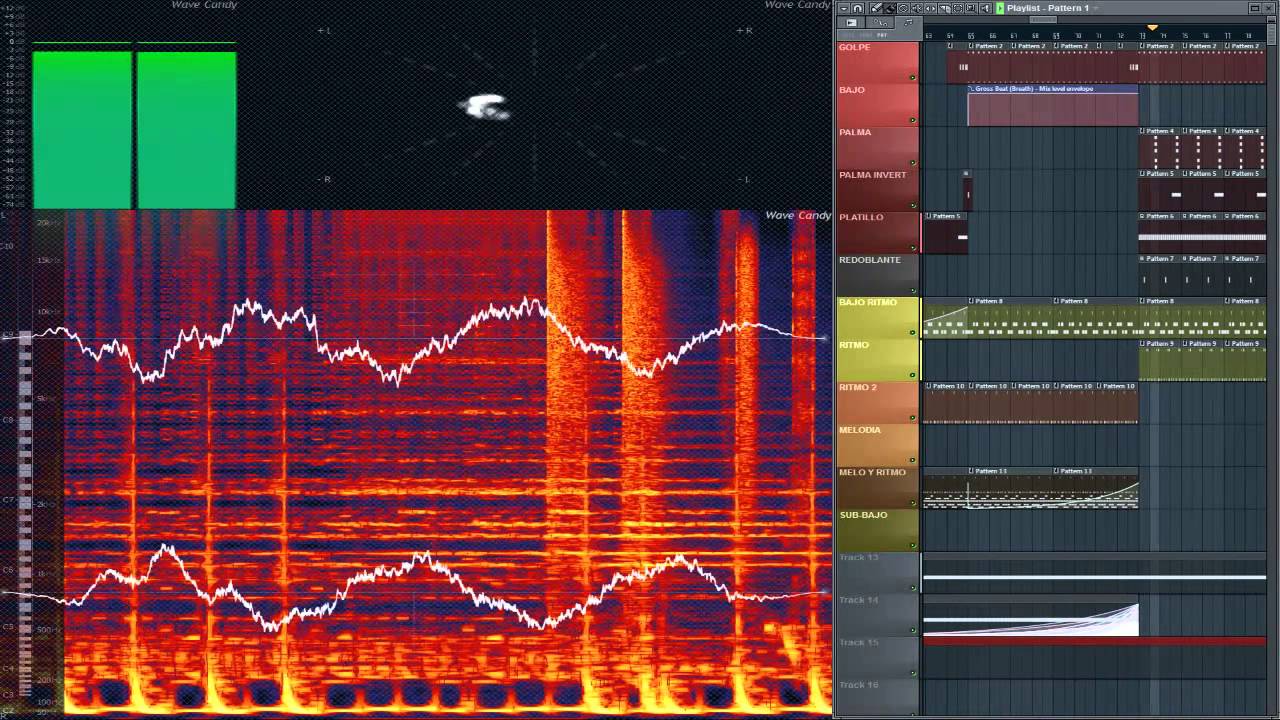
Task: Mute the PALMA track
Action: click(912, 162)
